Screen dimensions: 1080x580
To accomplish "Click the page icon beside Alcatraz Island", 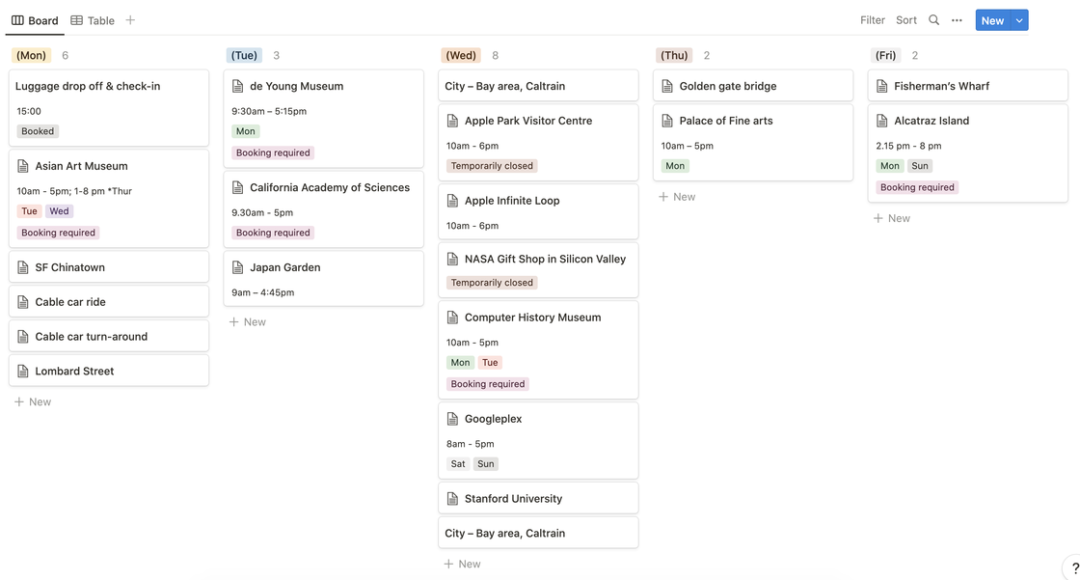I will coord(882,121).
